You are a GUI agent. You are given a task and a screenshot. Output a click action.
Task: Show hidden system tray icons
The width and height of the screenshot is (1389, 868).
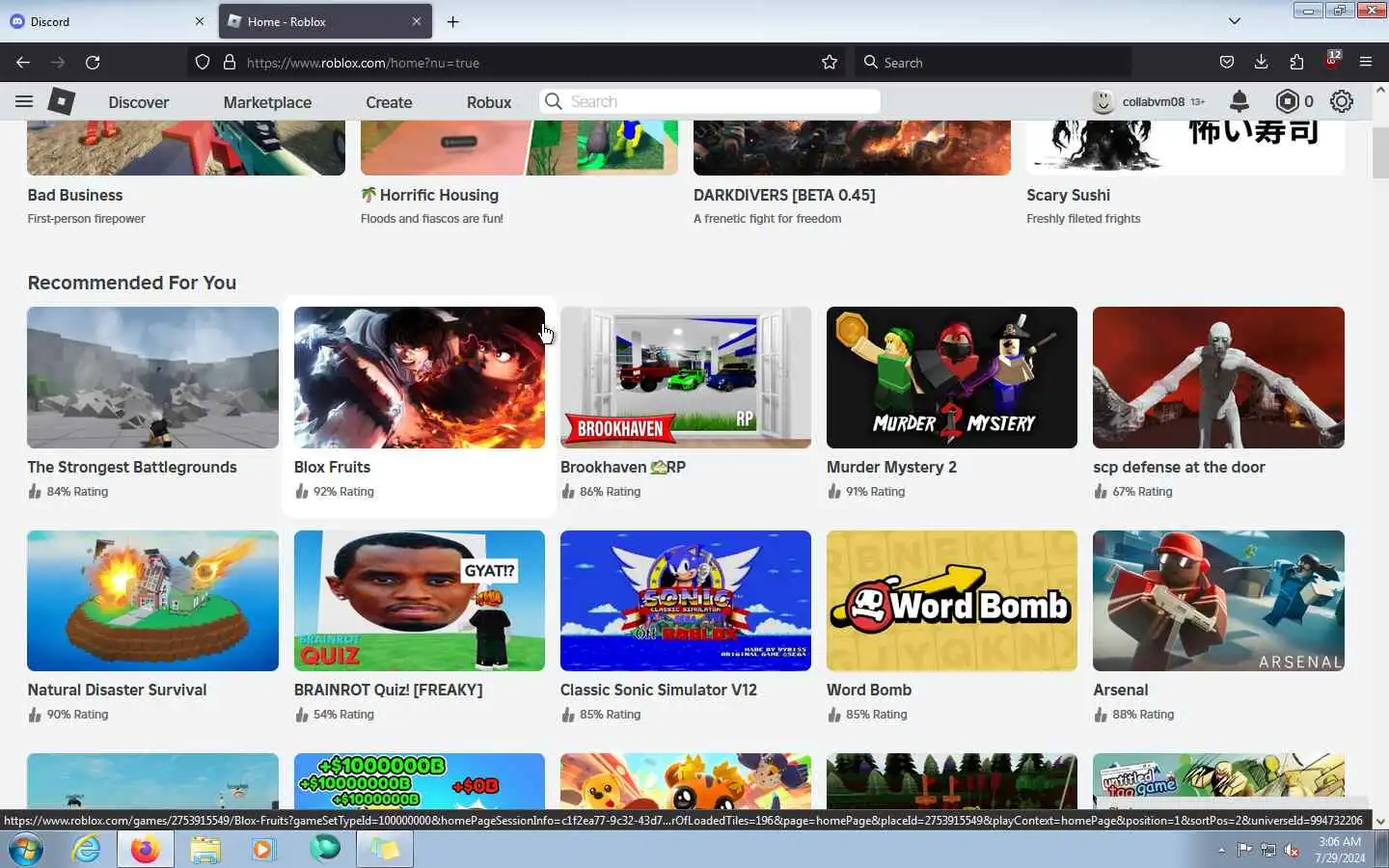[1221, 850]
